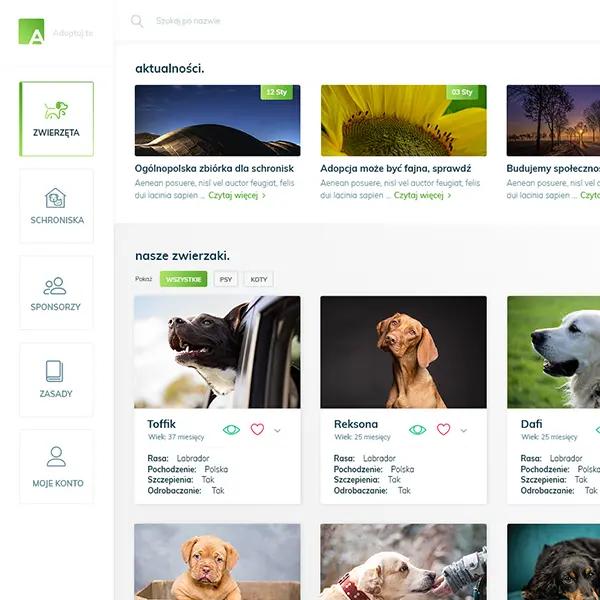This screenshot has height=600, width=600.
Task: Toggle the eye watch icon for Reksona
Action: point(418,429)
